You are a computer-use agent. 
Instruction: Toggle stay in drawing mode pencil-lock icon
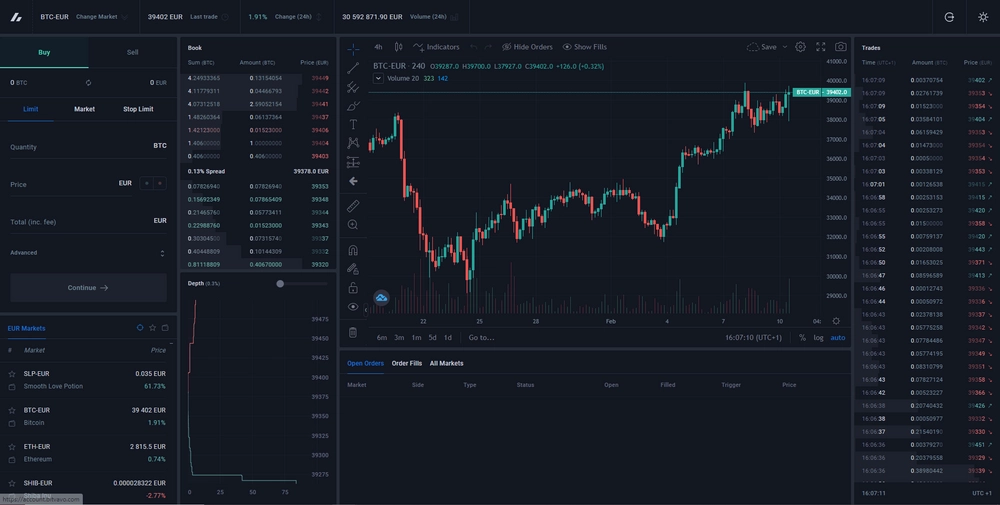coord(353,269)
